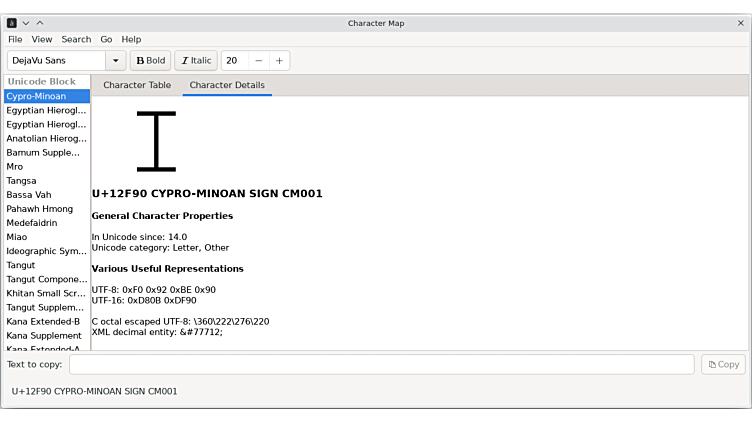Decrease font size with minus button
752x423 pixels.
(258, 61)
